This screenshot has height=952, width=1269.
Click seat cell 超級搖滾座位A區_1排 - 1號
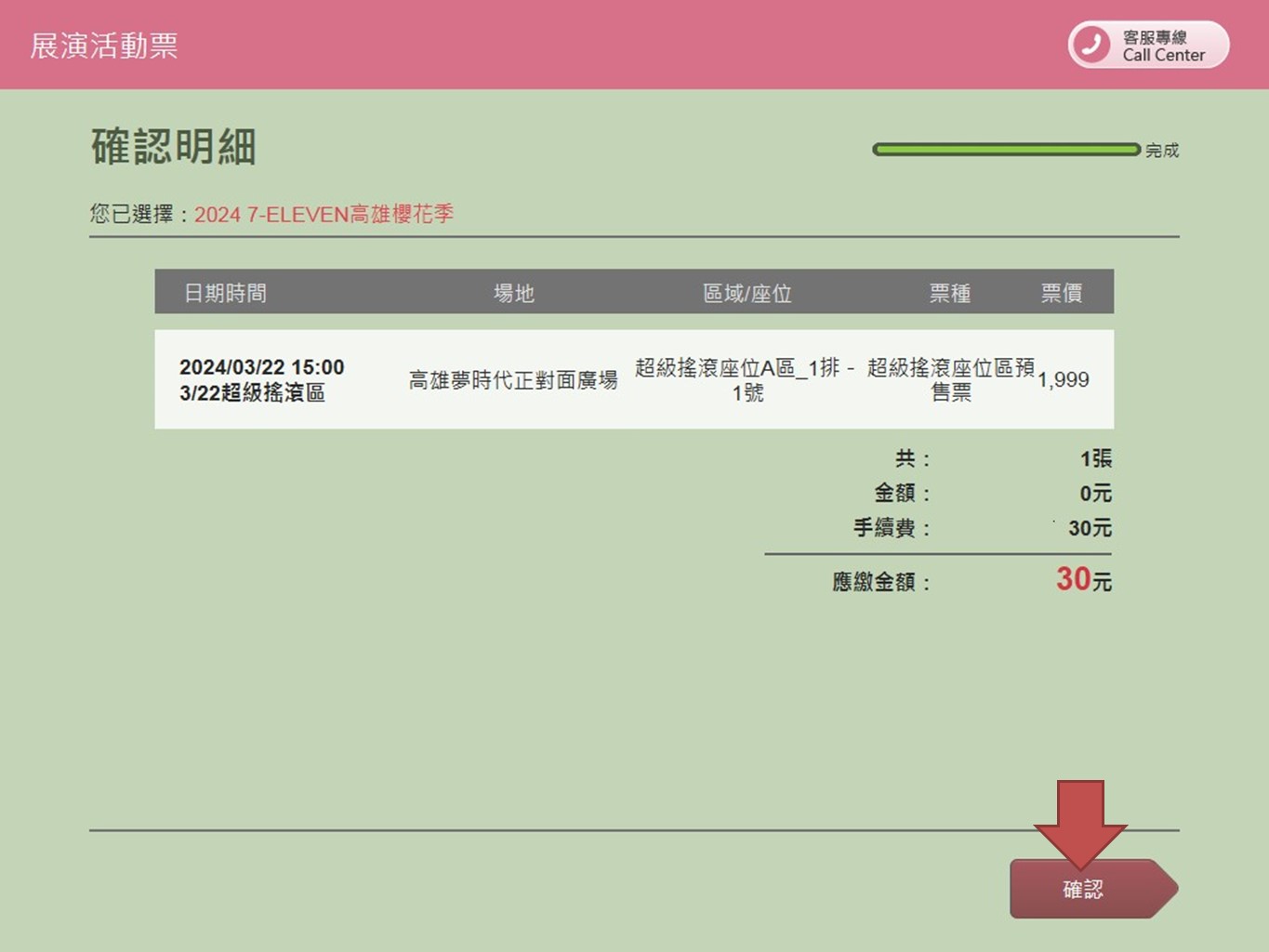click(x=746, y=380)
